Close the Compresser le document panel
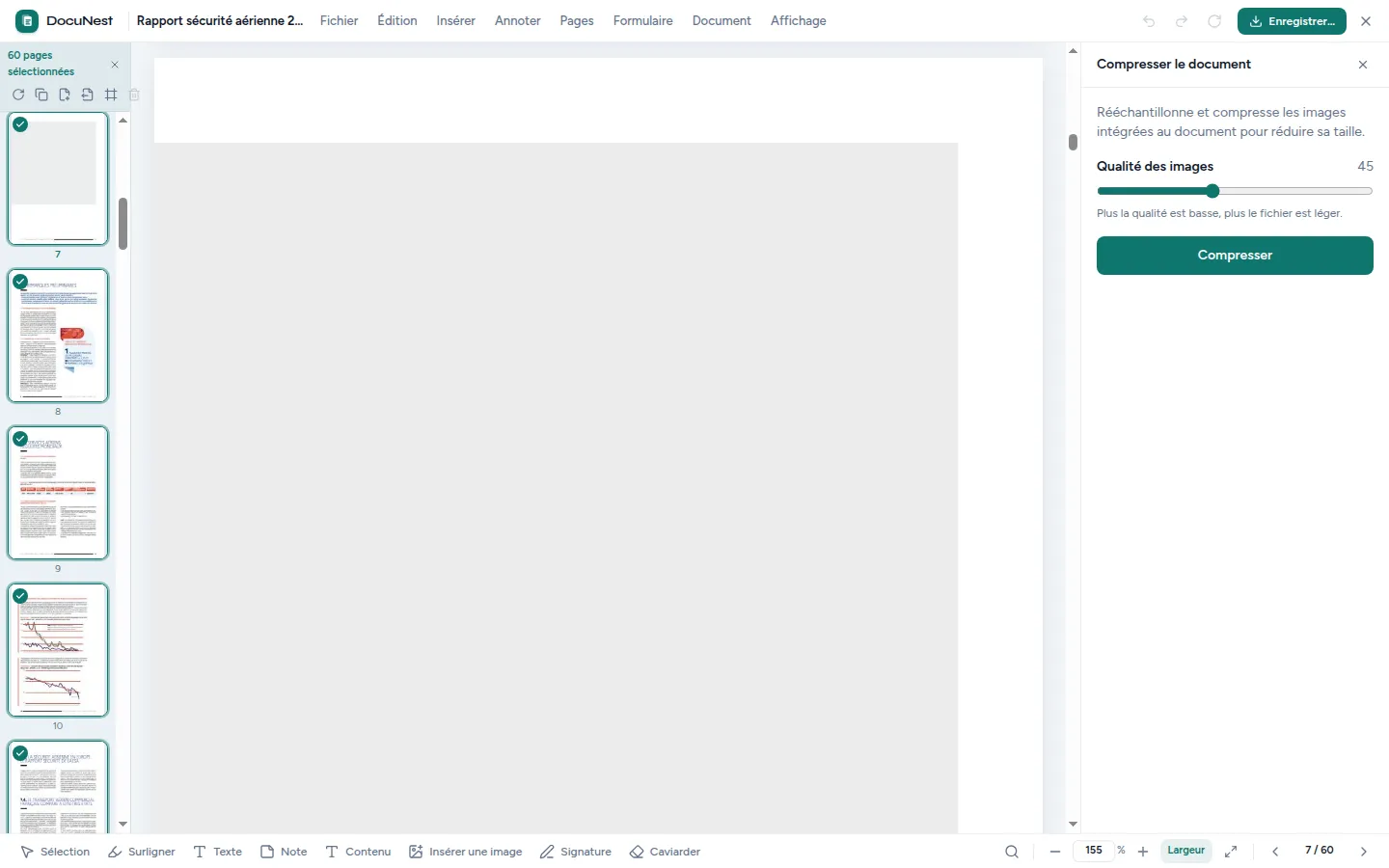 pos(1363,65)
